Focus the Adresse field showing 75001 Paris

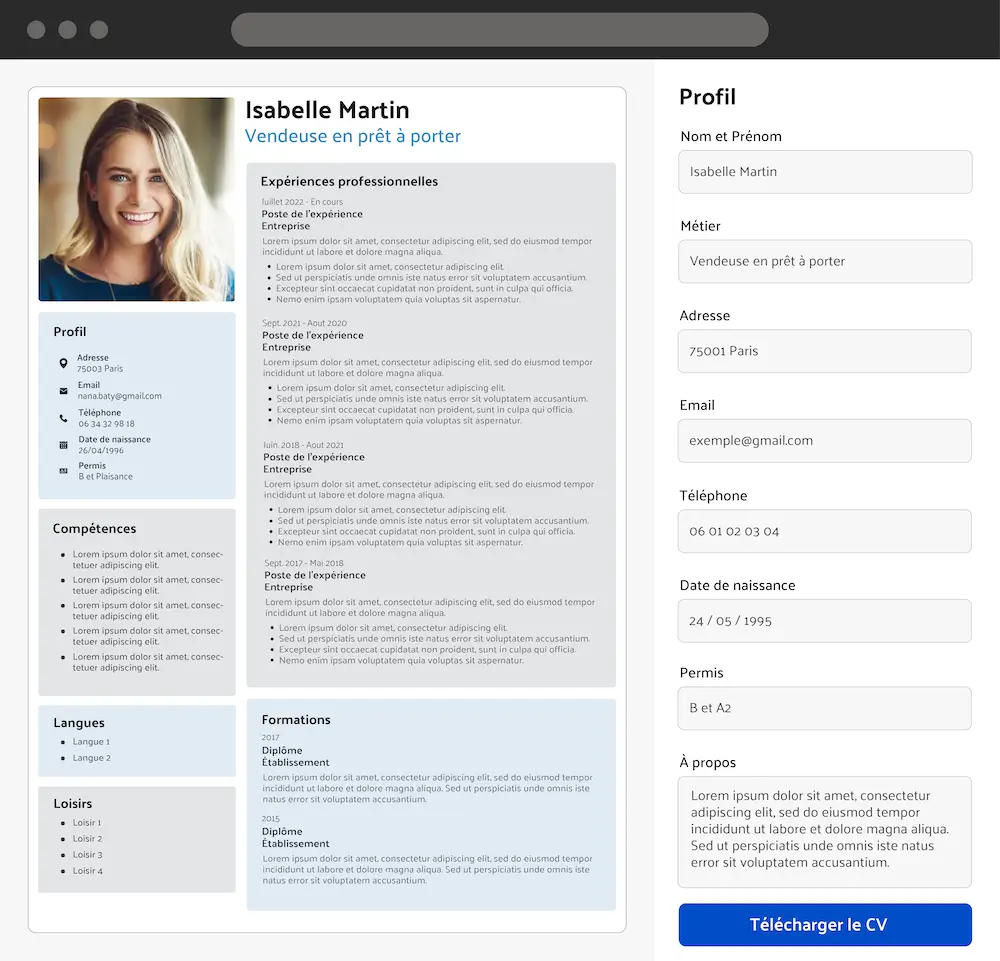pyautogui.click(x=825, y=351)
